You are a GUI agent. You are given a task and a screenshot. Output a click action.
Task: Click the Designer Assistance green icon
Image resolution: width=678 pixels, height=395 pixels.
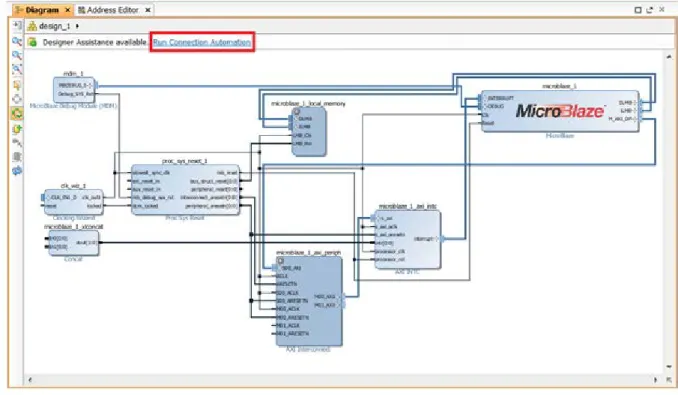32,42
